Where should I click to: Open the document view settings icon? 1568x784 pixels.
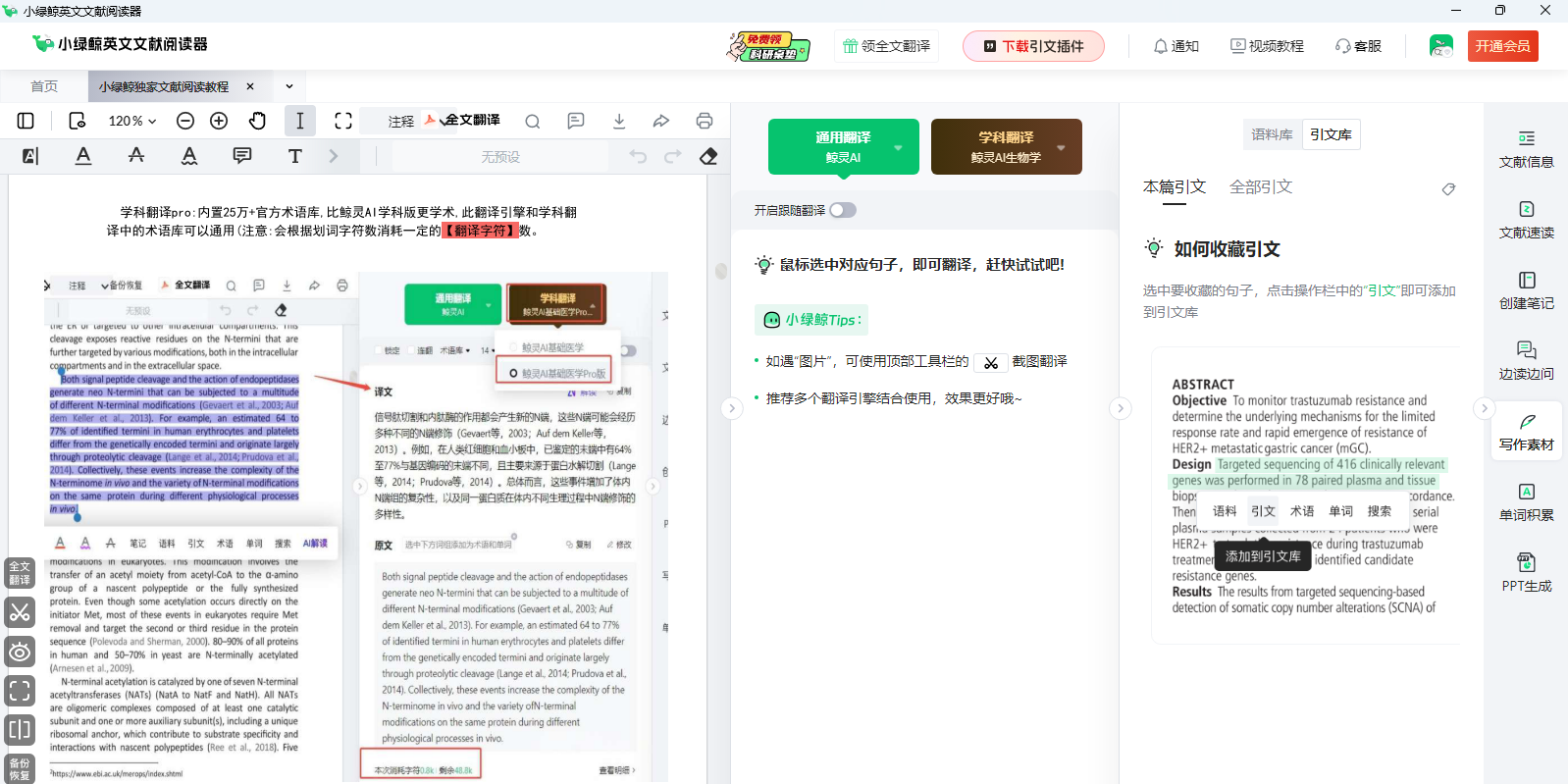78,121
